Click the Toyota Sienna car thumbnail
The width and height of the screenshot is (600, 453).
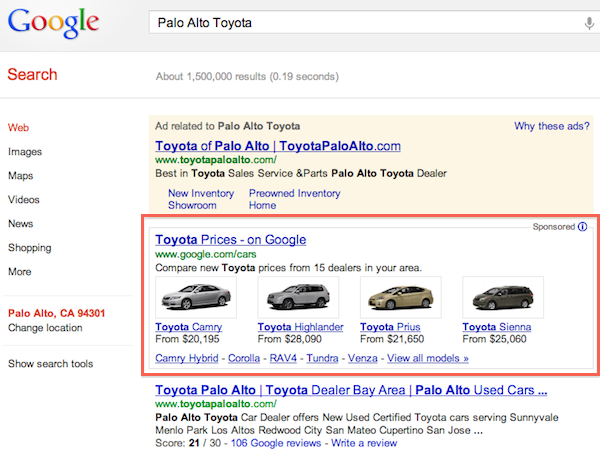pos(503,297)
